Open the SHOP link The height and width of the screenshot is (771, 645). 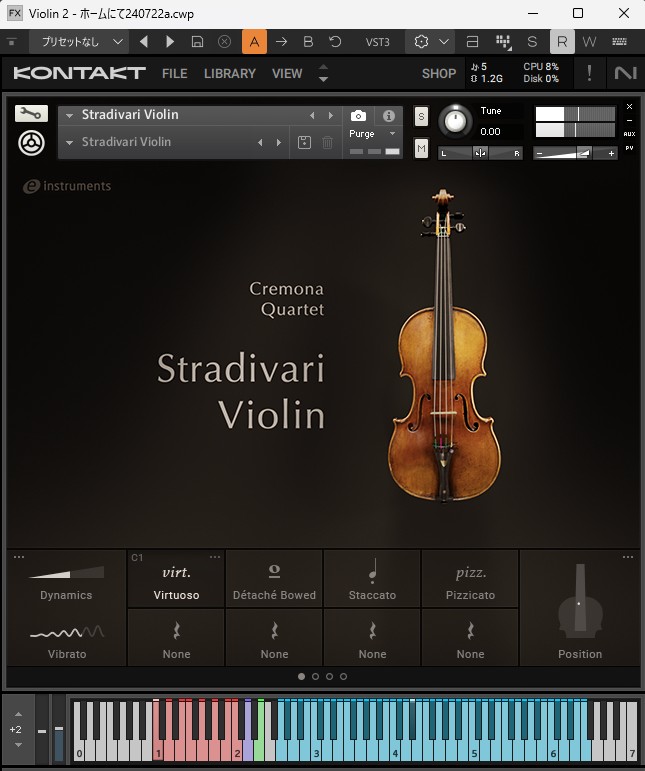(x=439, y=74)
